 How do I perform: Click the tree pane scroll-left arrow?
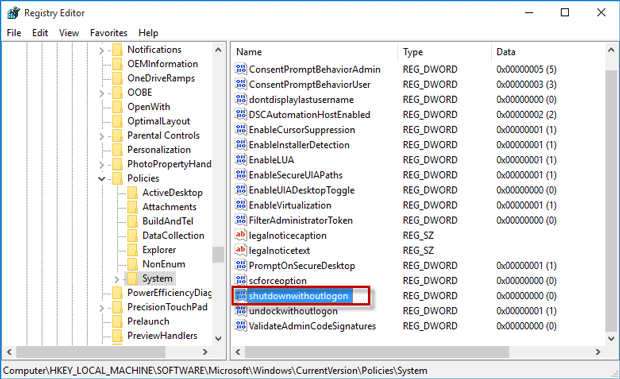9,351
